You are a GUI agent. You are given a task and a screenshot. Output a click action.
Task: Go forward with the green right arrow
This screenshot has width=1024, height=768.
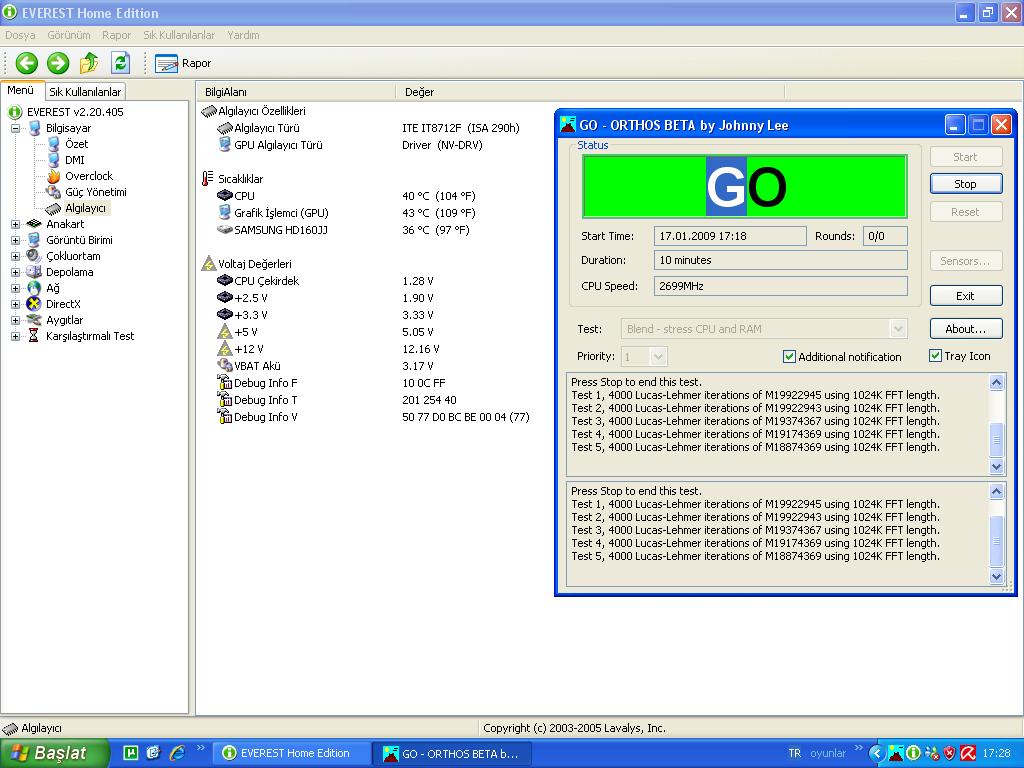(x=57, y=63)
